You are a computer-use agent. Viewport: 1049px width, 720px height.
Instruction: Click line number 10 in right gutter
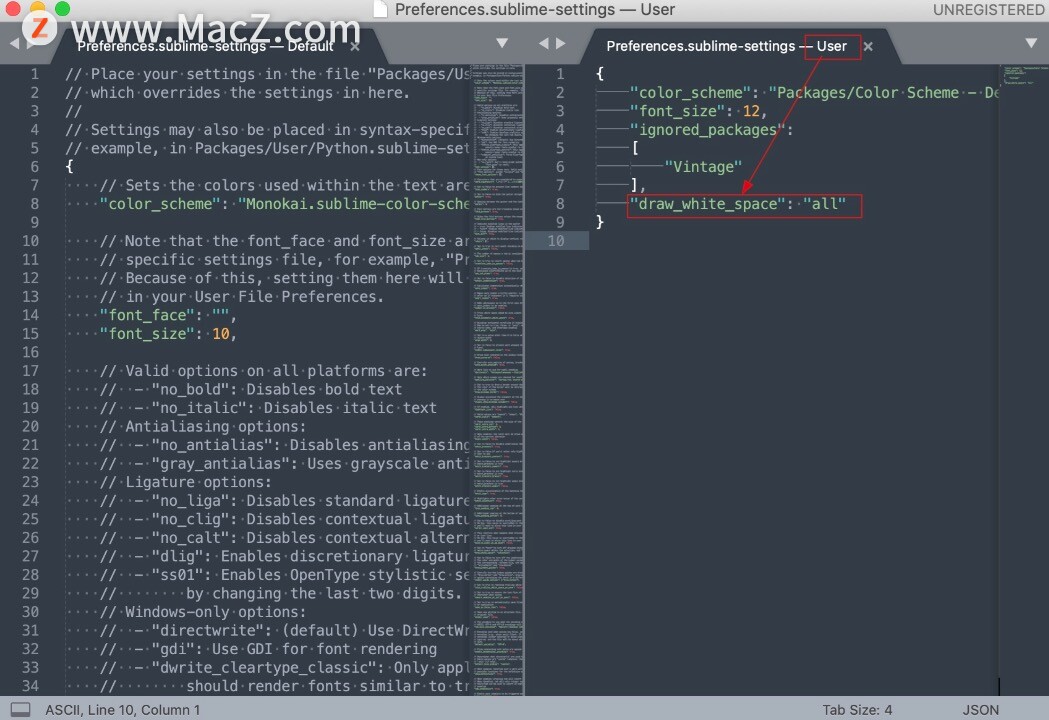556,241
